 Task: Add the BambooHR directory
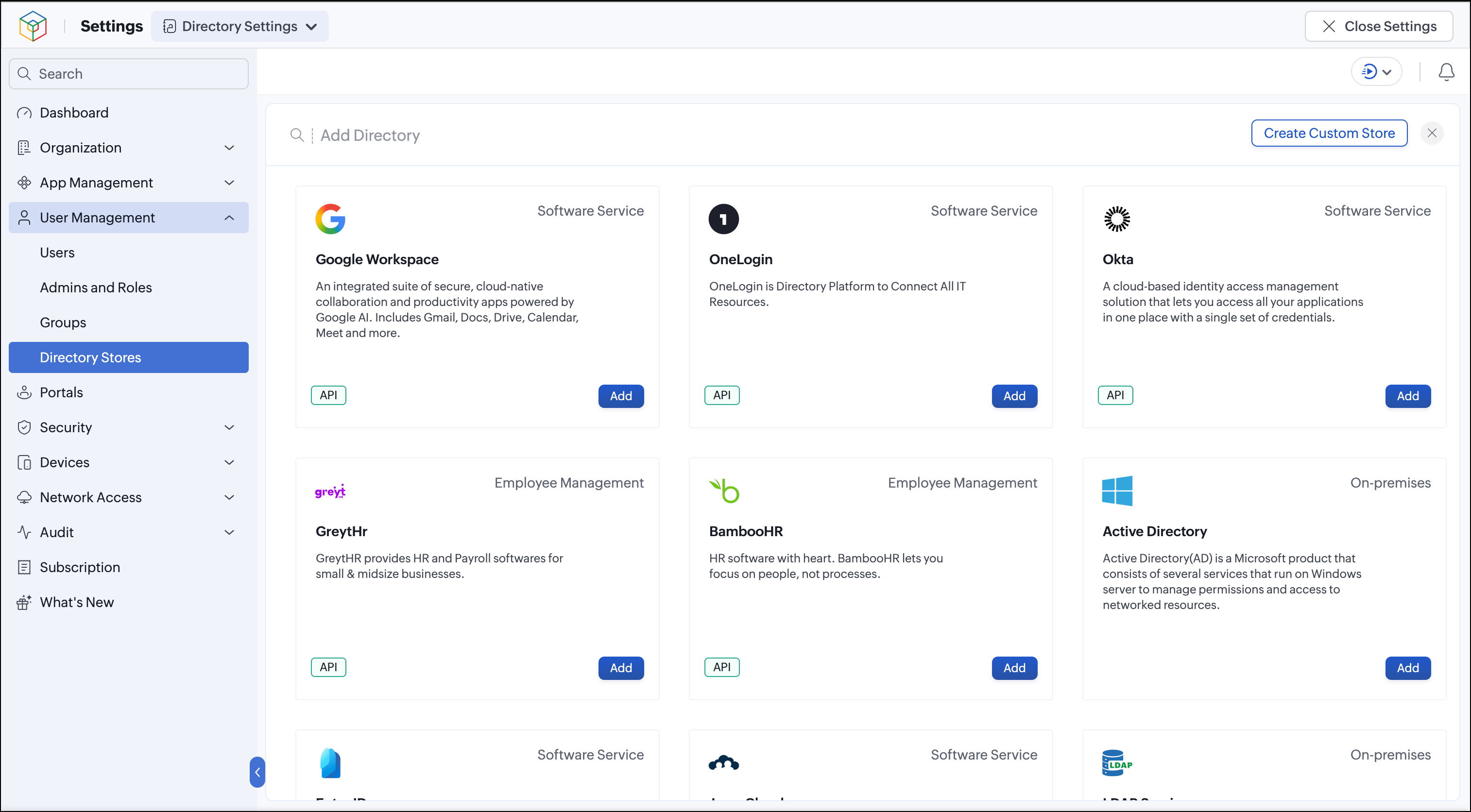click(1014, 668)
